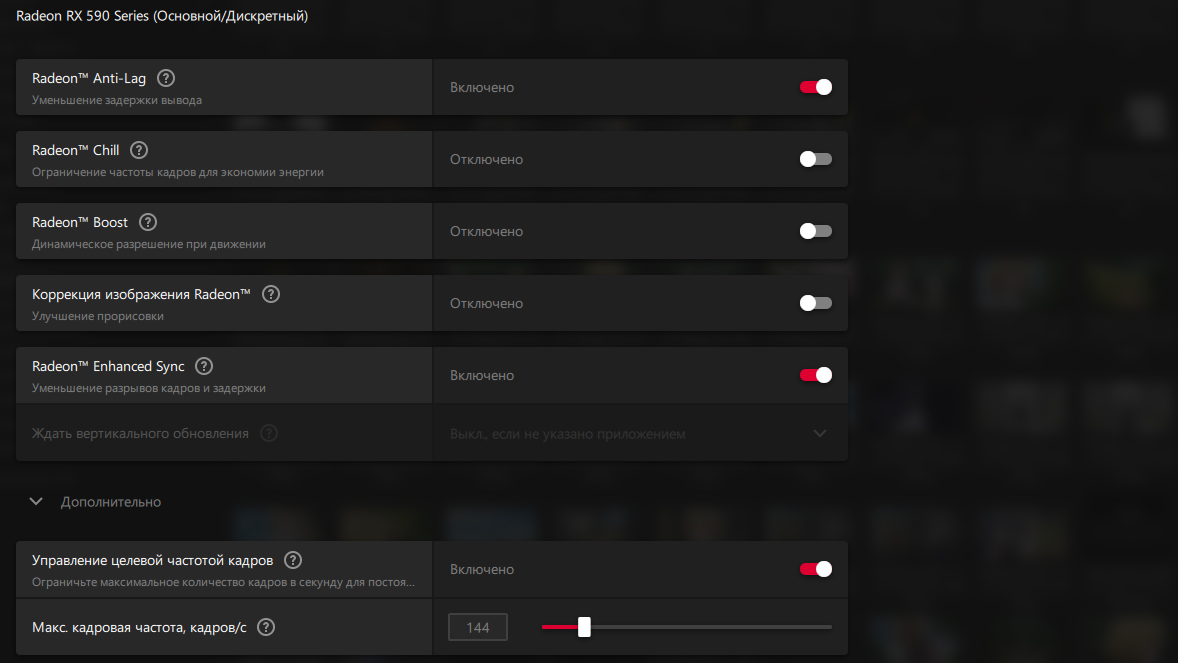Click the Radeon Enhanced Sync label

tap(108, 366)
